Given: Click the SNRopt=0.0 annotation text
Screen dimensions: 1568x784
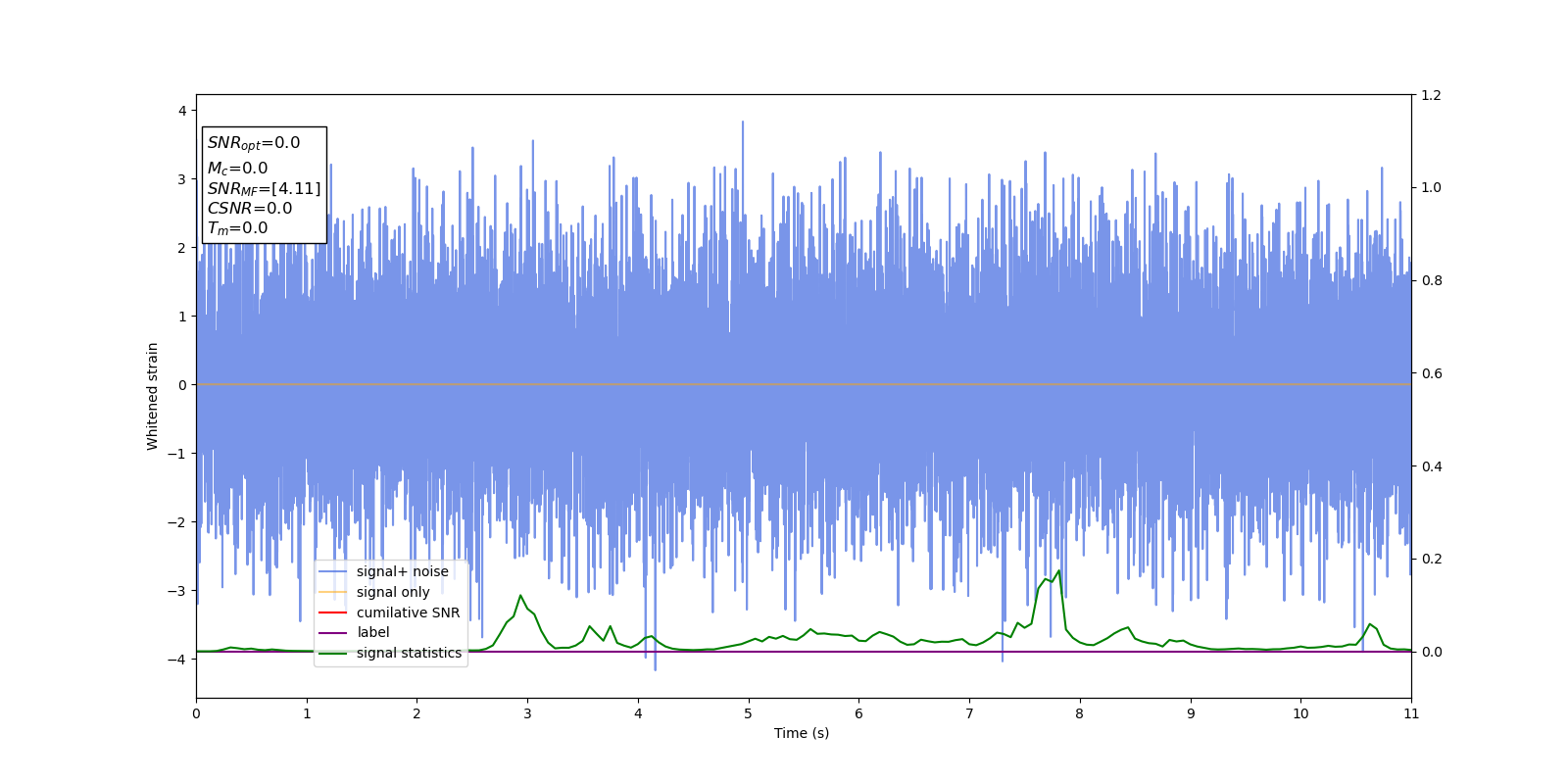Looking at the screenshot, I should click(254, 143).
